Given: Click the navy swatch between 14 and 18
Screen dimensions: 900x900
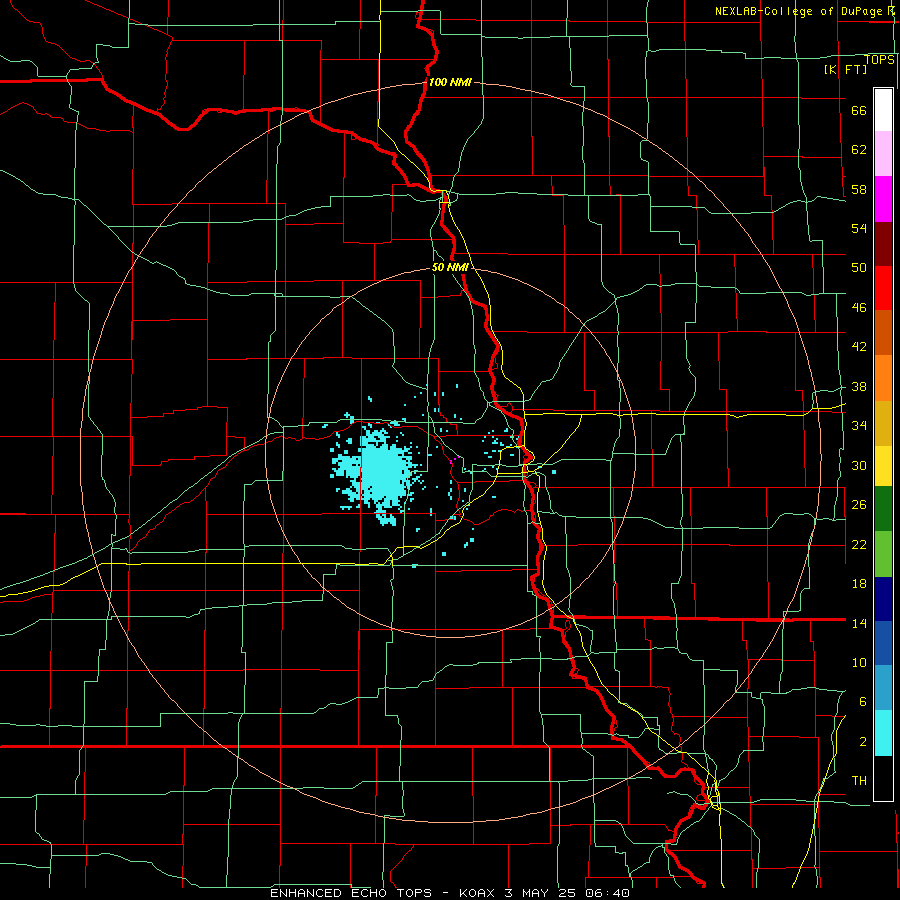Looking at the screenshot, I should (x=883, y=599).
